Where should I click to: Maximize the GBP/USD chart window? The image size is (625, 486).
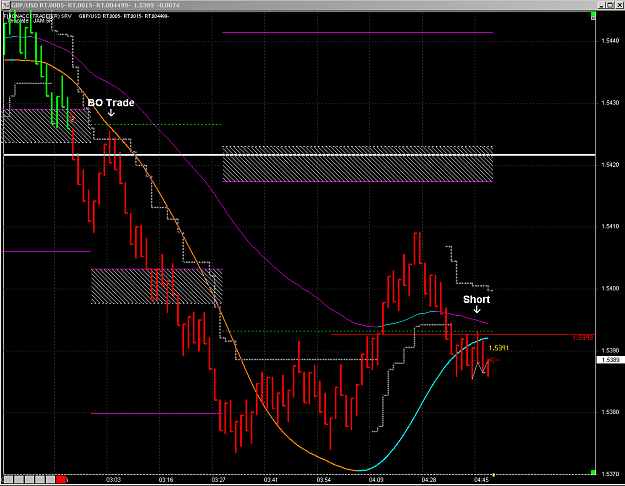(x=610, y=5)
